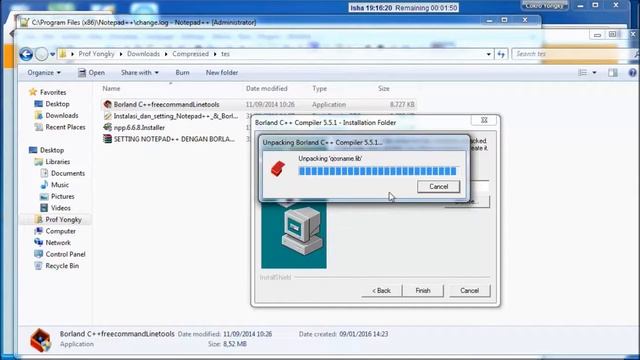The image size is (640, 360).
Task: Click the Back button in installer
Action: [381, 291]
